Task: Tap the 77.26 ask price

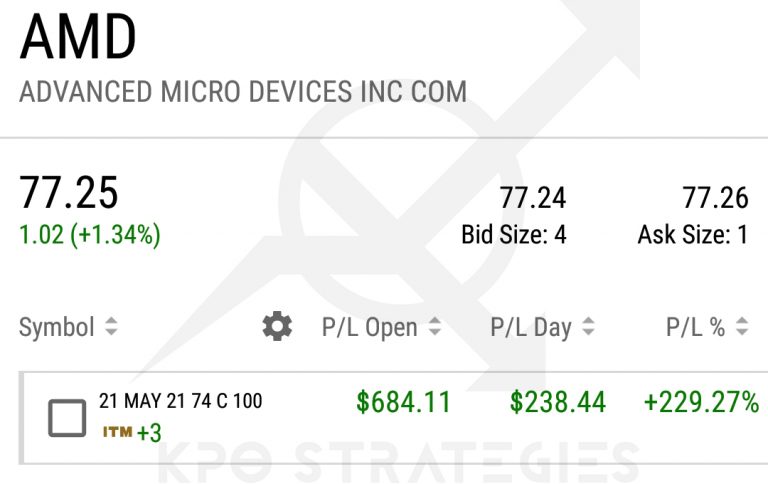Action: click(x=715, y=198)
